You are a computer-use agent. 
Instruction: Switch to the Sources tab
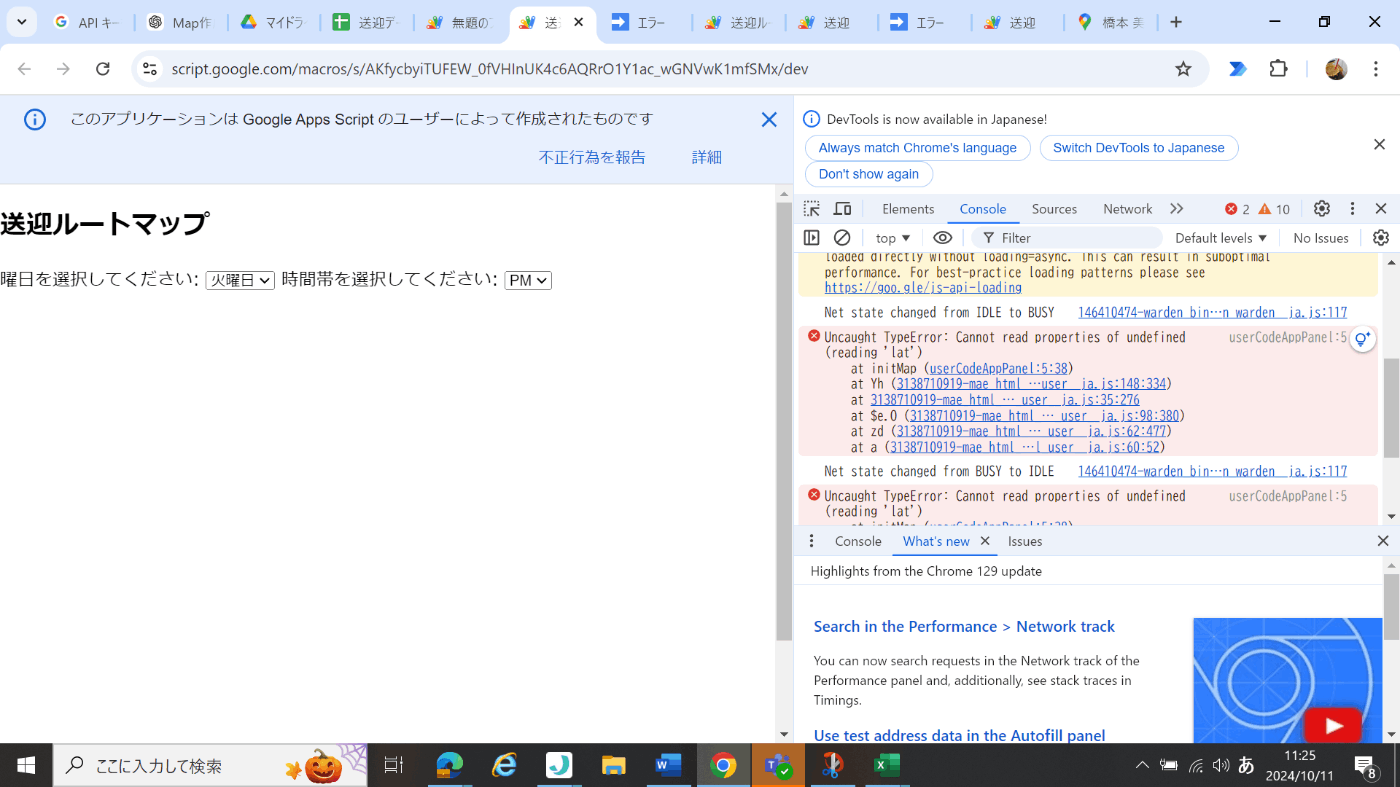(1054, 209)
